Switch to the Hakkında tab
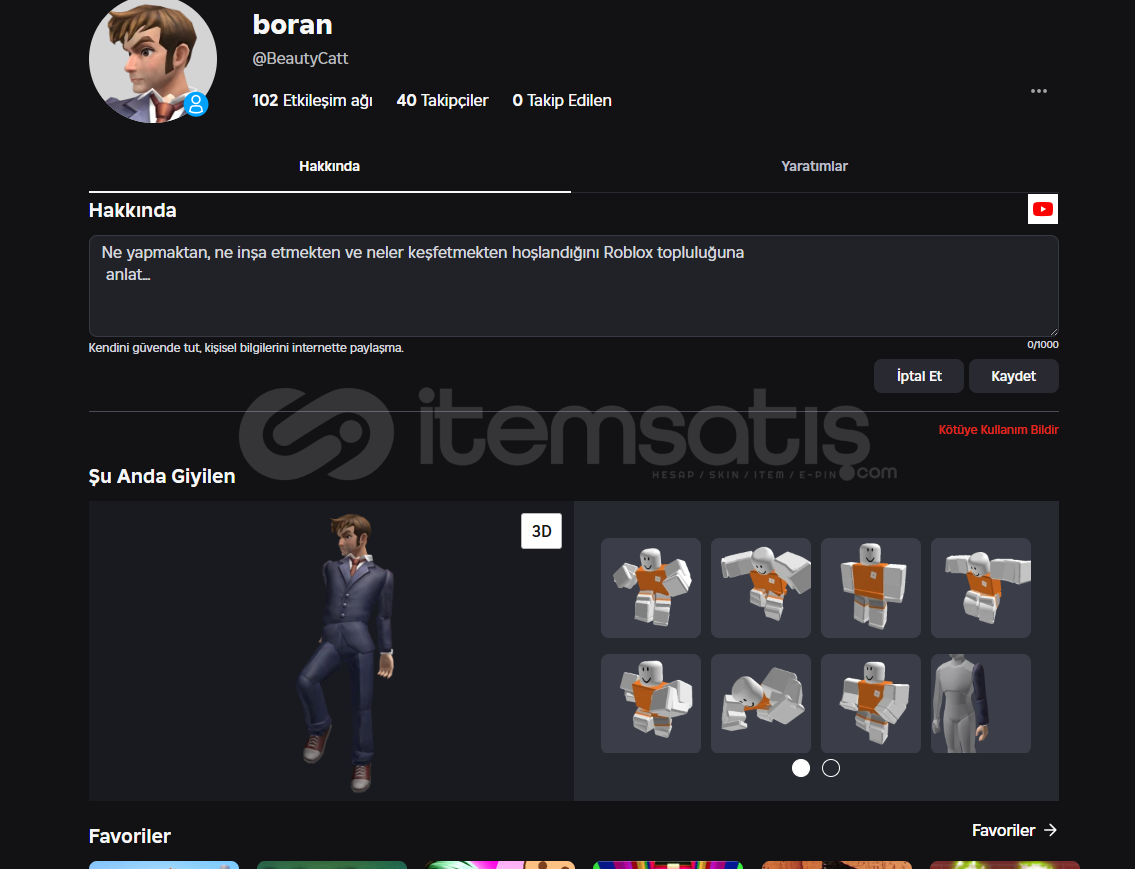 pos(329,166)
